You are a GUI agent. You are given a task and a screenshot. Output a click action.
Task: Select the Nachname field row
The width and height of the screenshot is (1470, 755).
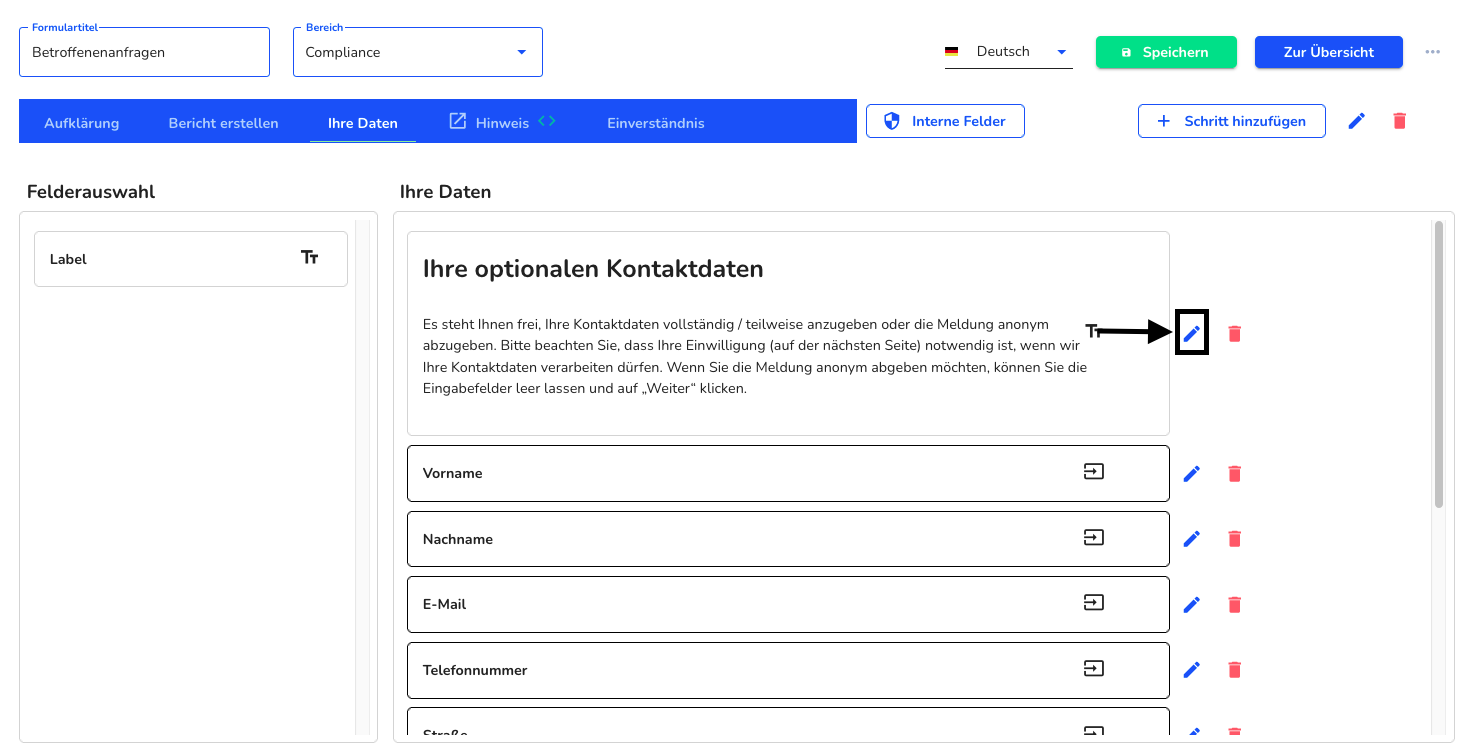788,539
